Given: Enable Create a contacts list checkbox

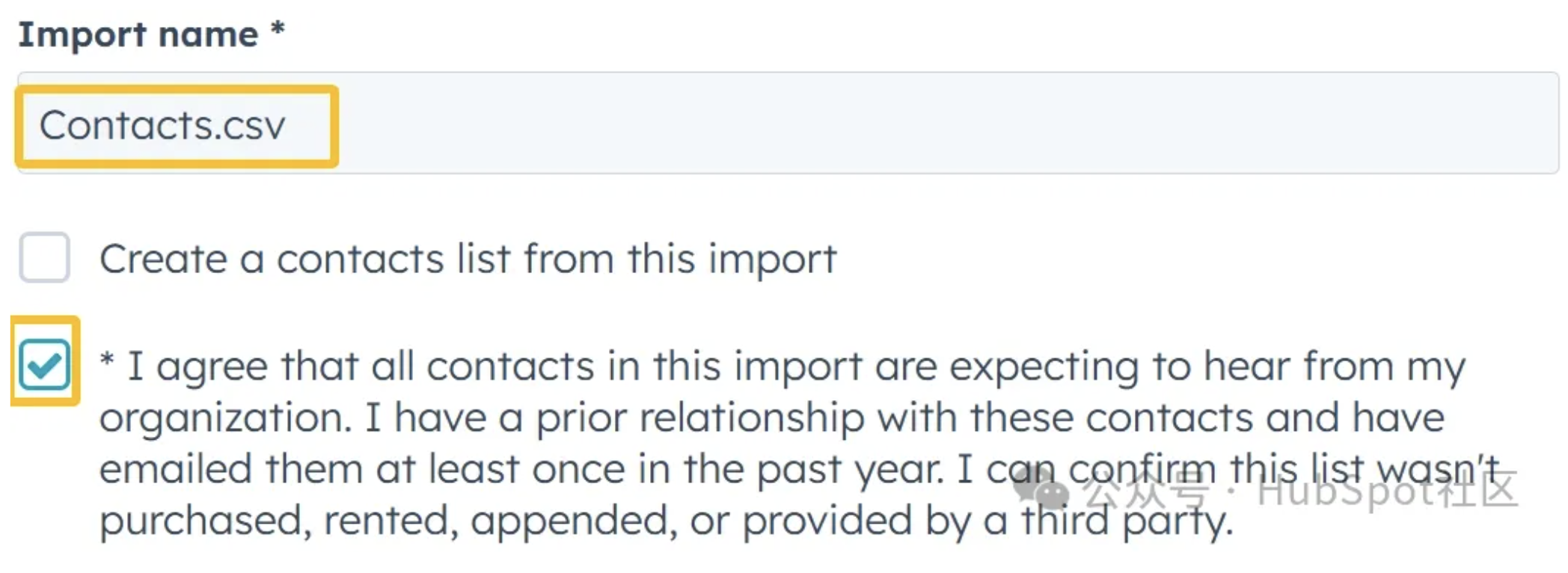Looking at the screenshot, I should (45, 257).
